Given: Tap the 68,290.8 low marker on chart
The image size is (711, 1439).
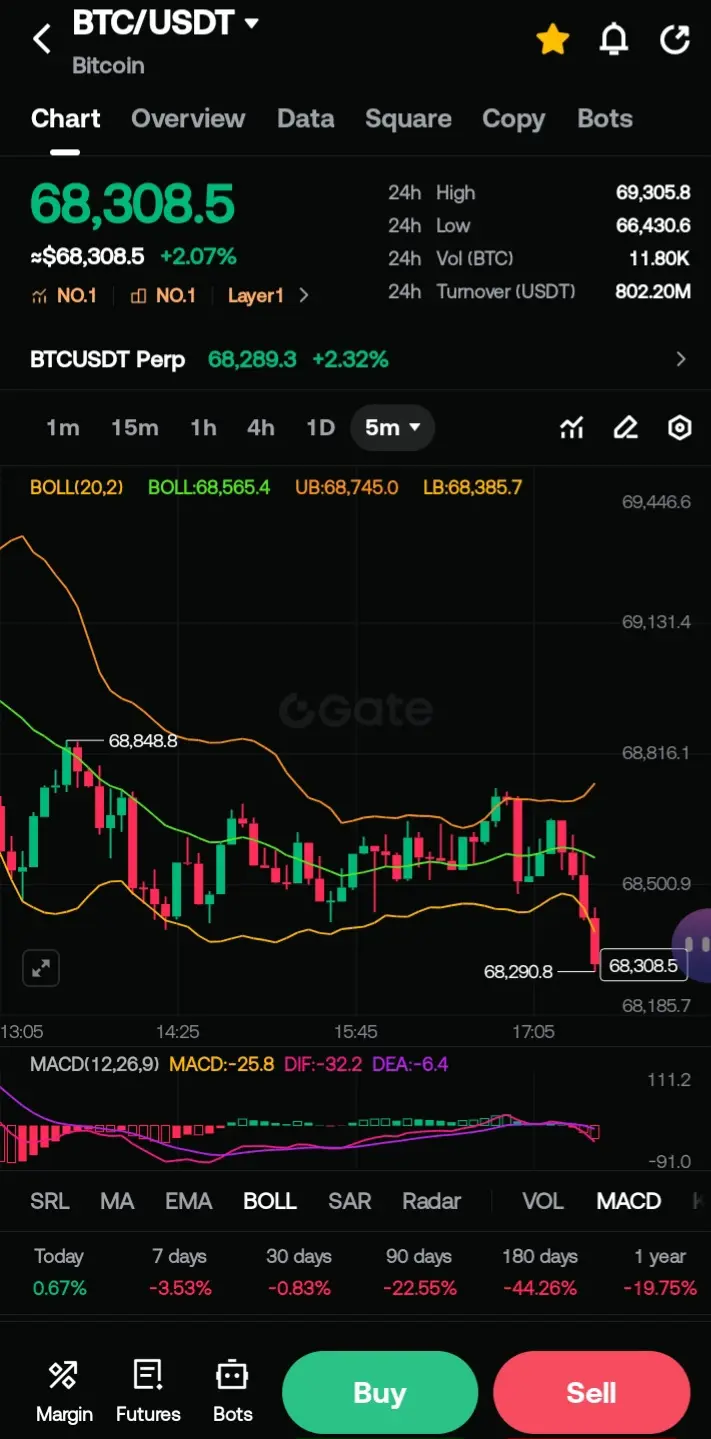Looking at the screenshot, I should coord(518,971).
